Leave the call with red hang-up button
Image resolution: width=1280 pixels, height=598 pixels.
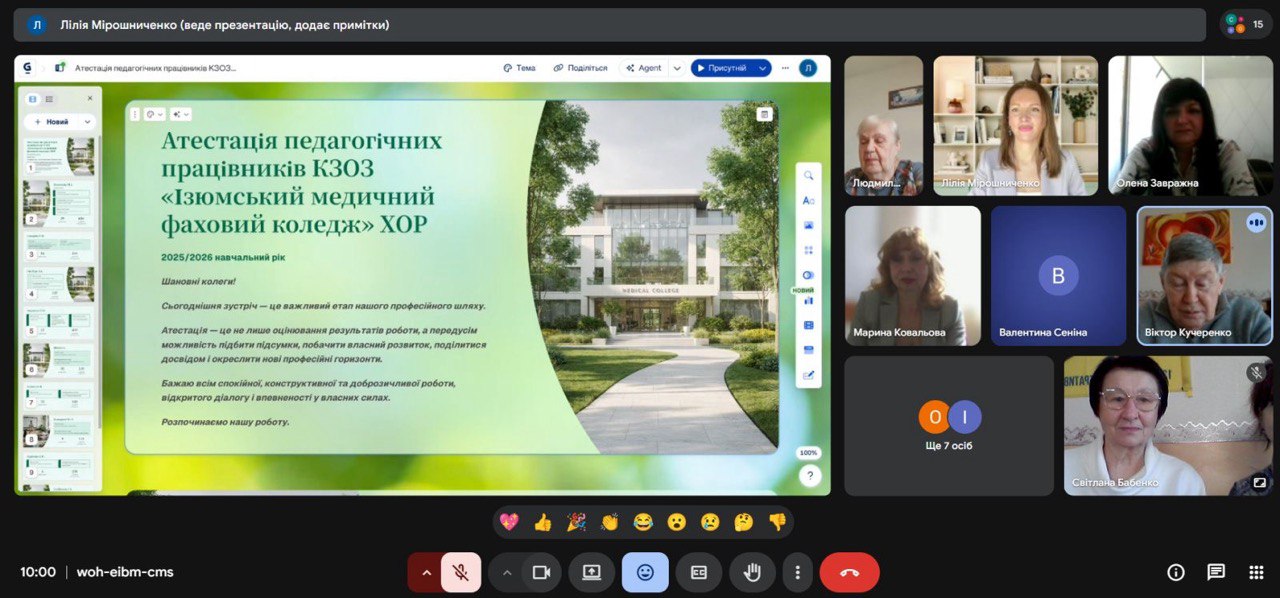click(849, 572)
